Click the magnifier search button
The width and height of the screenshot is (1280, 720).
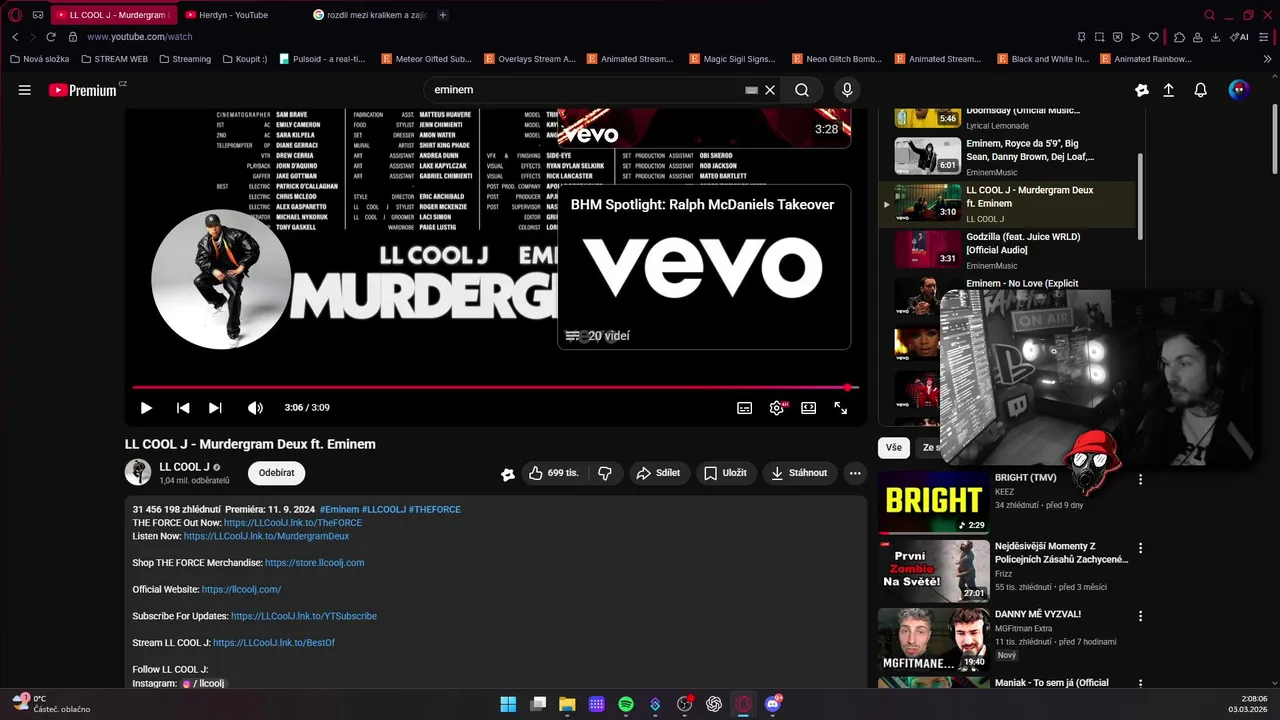802,90
